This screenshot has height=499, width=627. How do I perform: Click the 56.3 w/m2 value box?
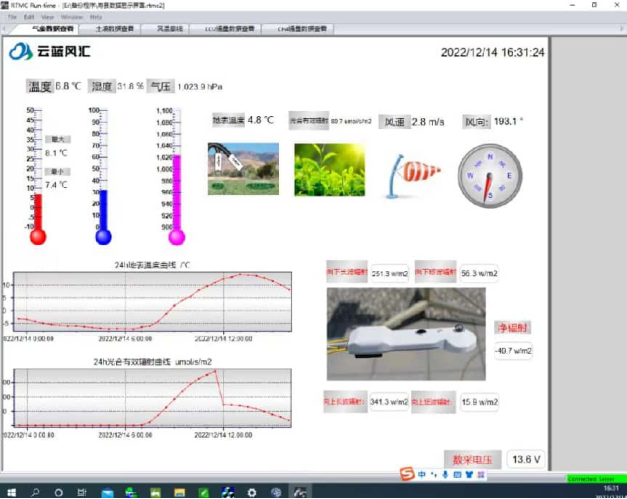tap(479, 273)
